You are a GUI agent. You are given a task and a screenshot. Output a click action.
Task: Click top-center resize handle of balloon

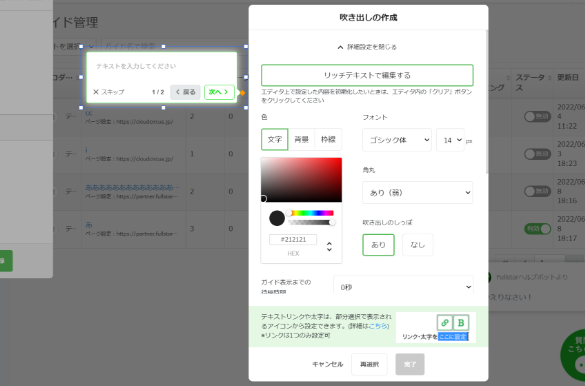[163, 47]
